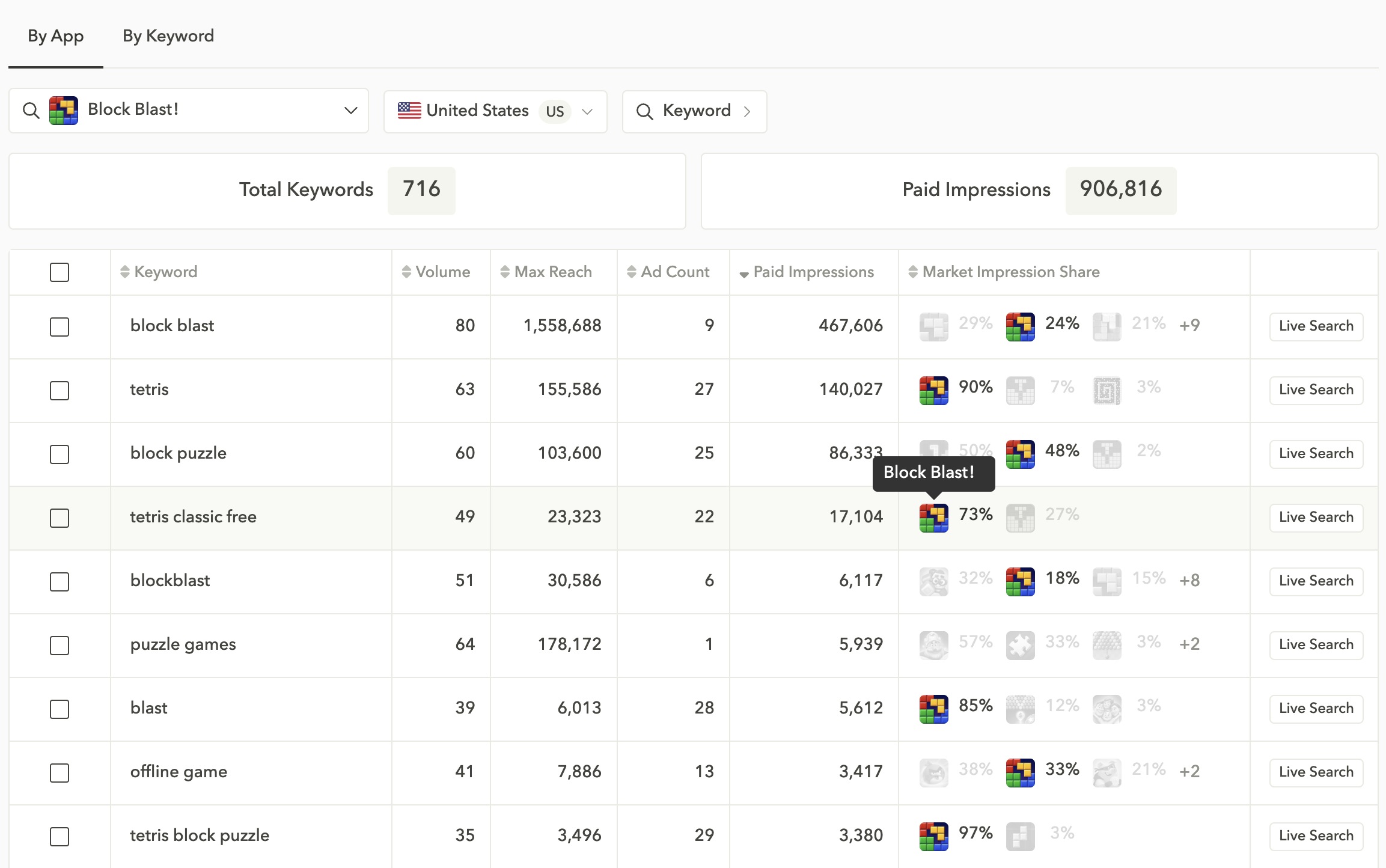
Task: Expand the Block Blast! app dropdown chevron
Action: point(351,111)
